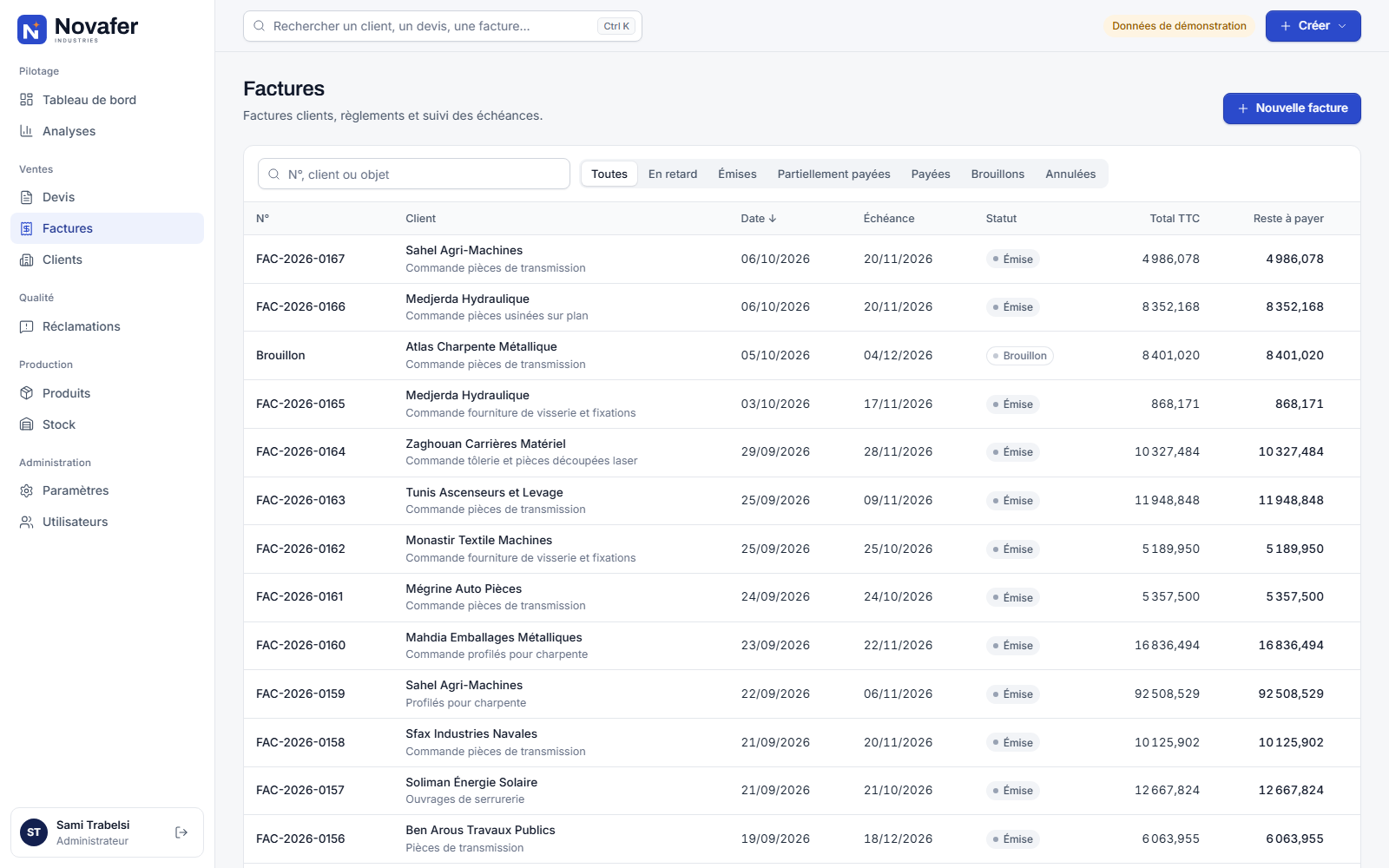This screenshot has width=1389, height=868.
Task: Open Tableau de bord dashboard icon
Action: (x=27, y=100)
